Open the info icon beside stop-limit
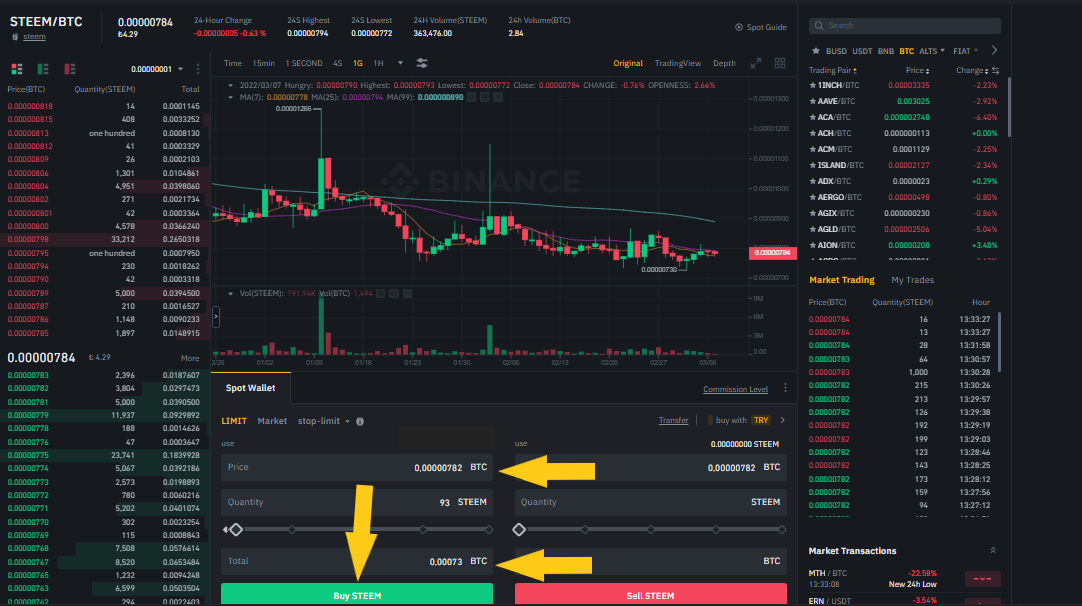1082x606 pixels. [360, 421]
